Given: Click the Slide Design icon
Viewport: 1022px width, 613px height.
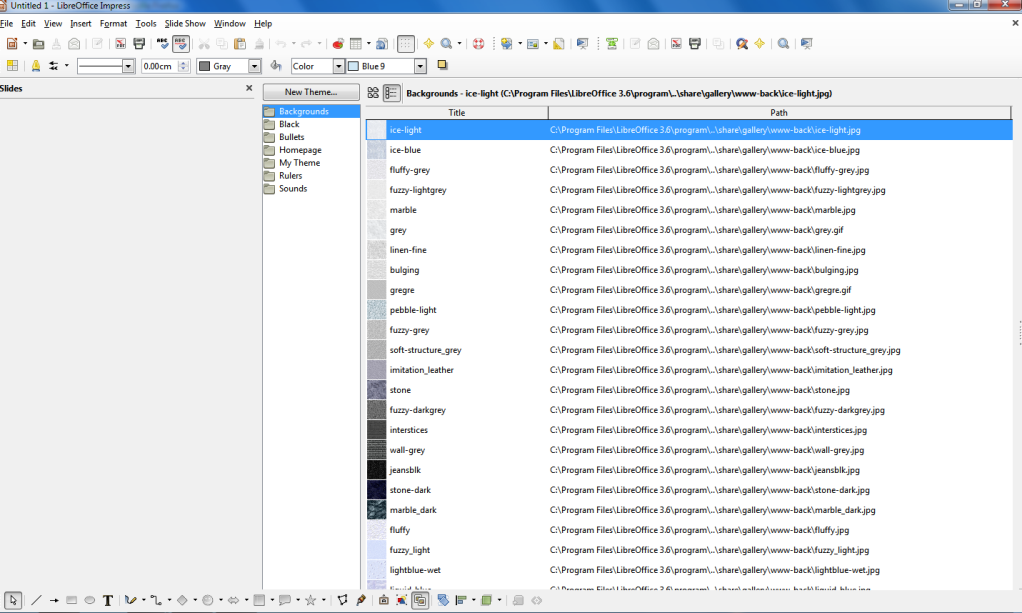Looking at the screenshot, I should coord(559,44).
